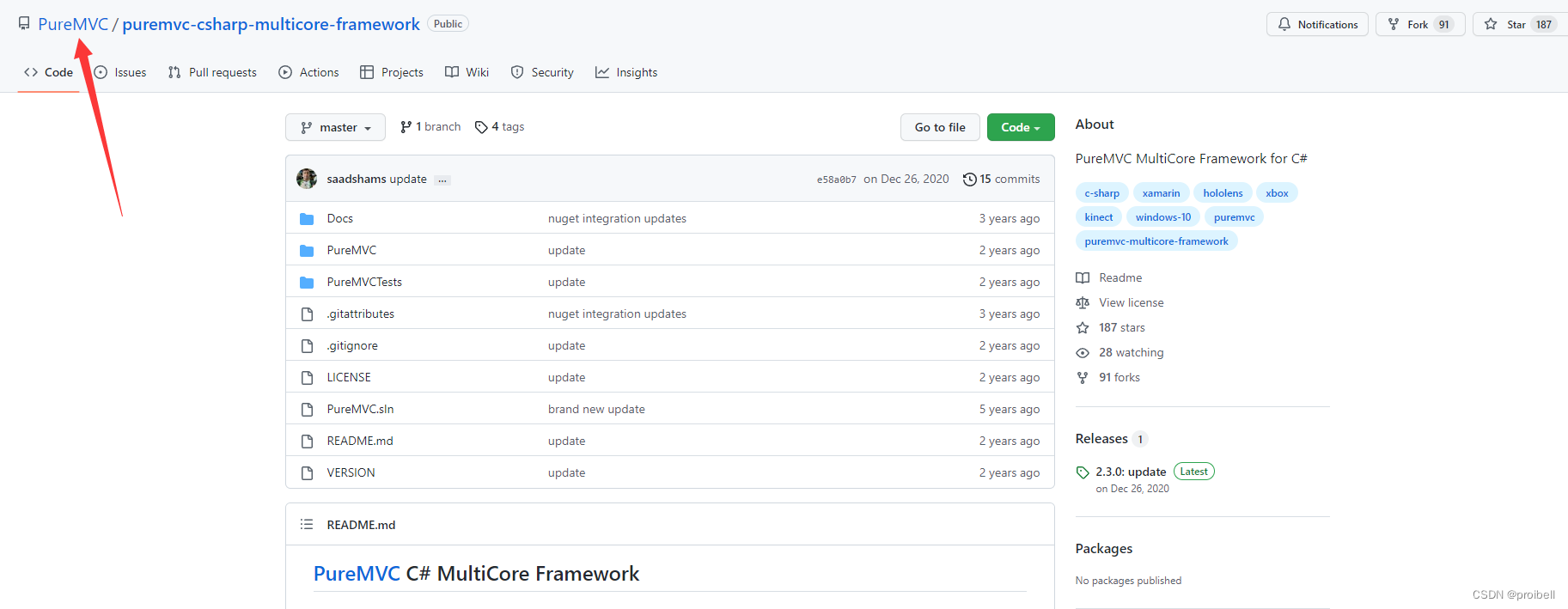This screenshot has height=609, width=1568.
Task: Open the PureMVCTests folder
Action: 364,282
